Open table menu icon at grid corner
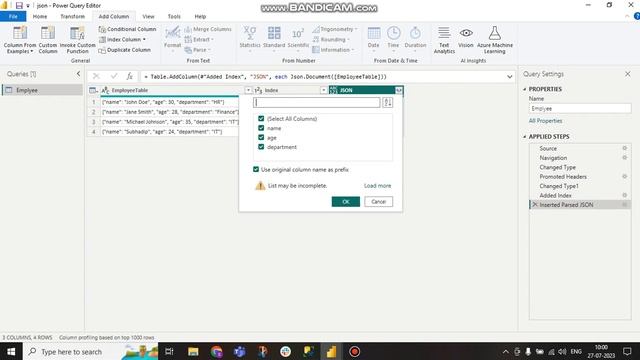Screen dimensions: 640x360 [93, 90]
